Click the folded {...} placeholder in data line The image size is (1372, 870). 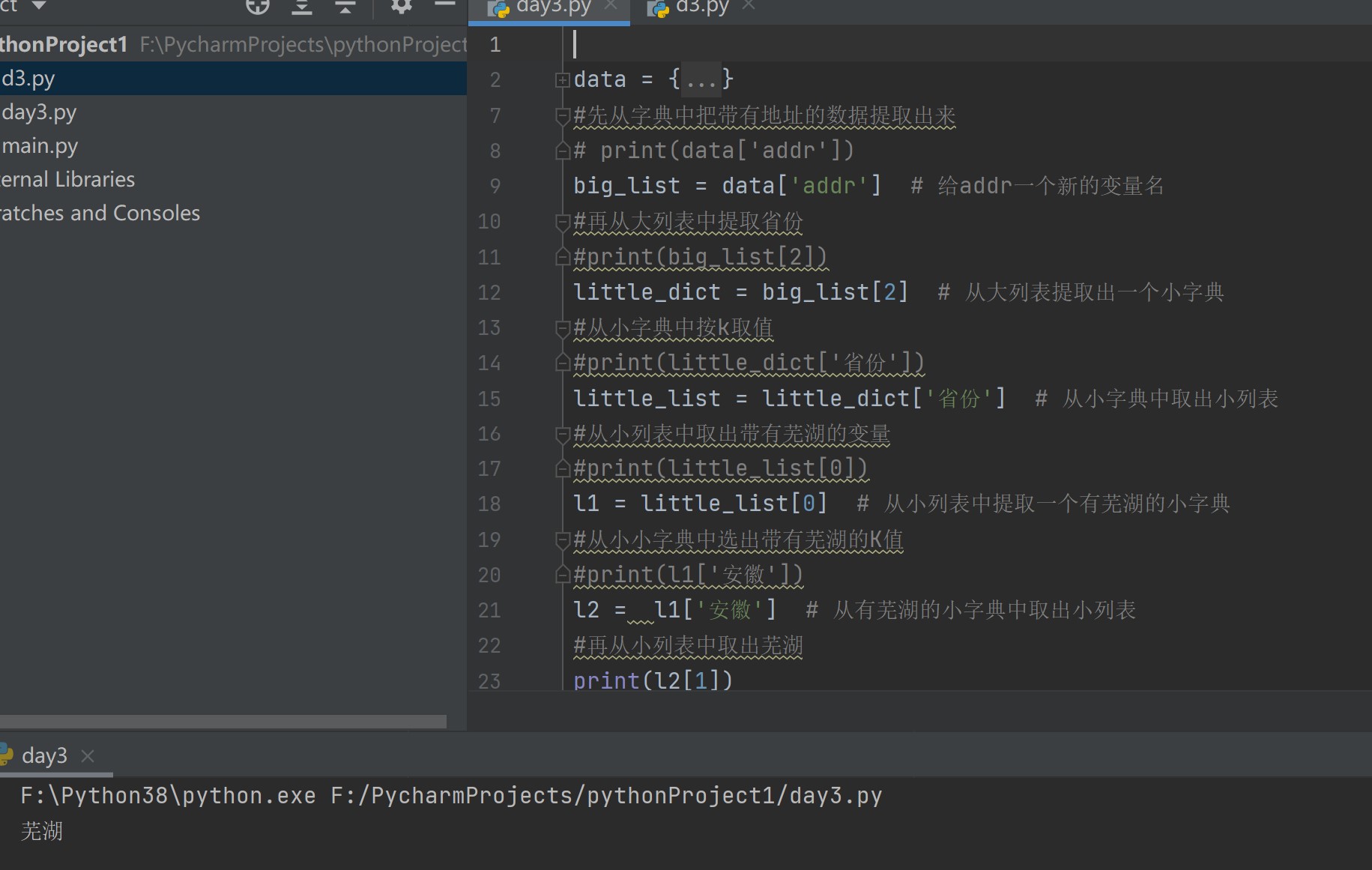coord(701,79)
